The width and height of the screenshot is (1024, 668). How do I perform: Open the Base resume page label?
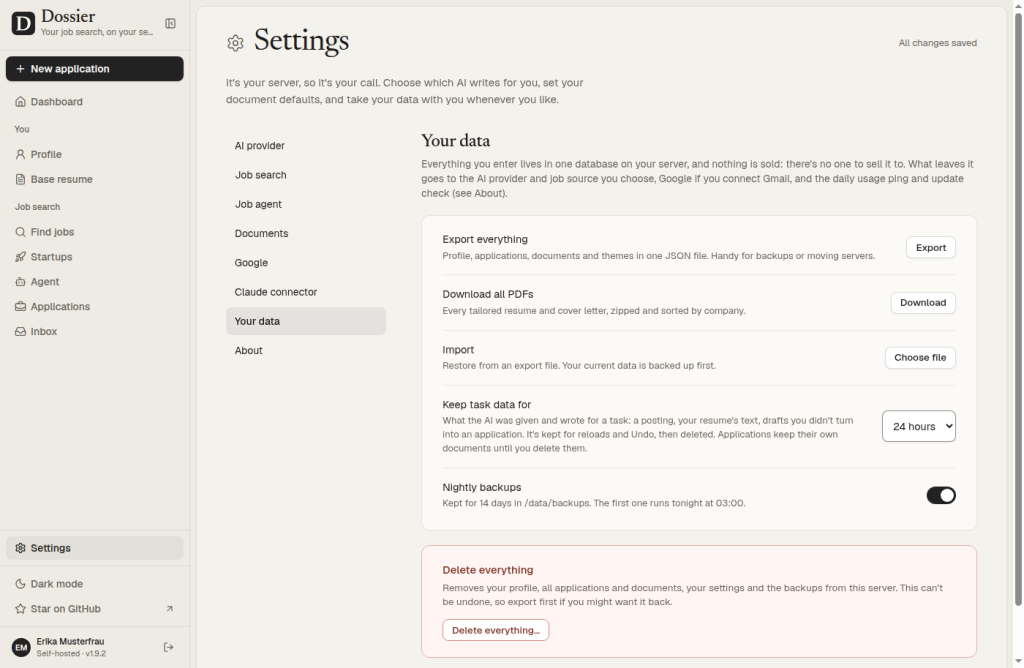point(61,180)
